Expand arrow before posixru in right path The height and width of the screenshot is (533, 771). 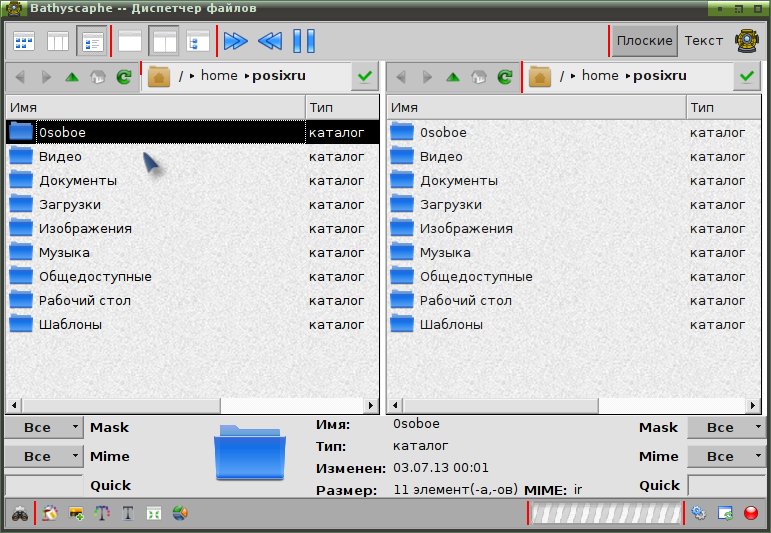tap(628, 76)
